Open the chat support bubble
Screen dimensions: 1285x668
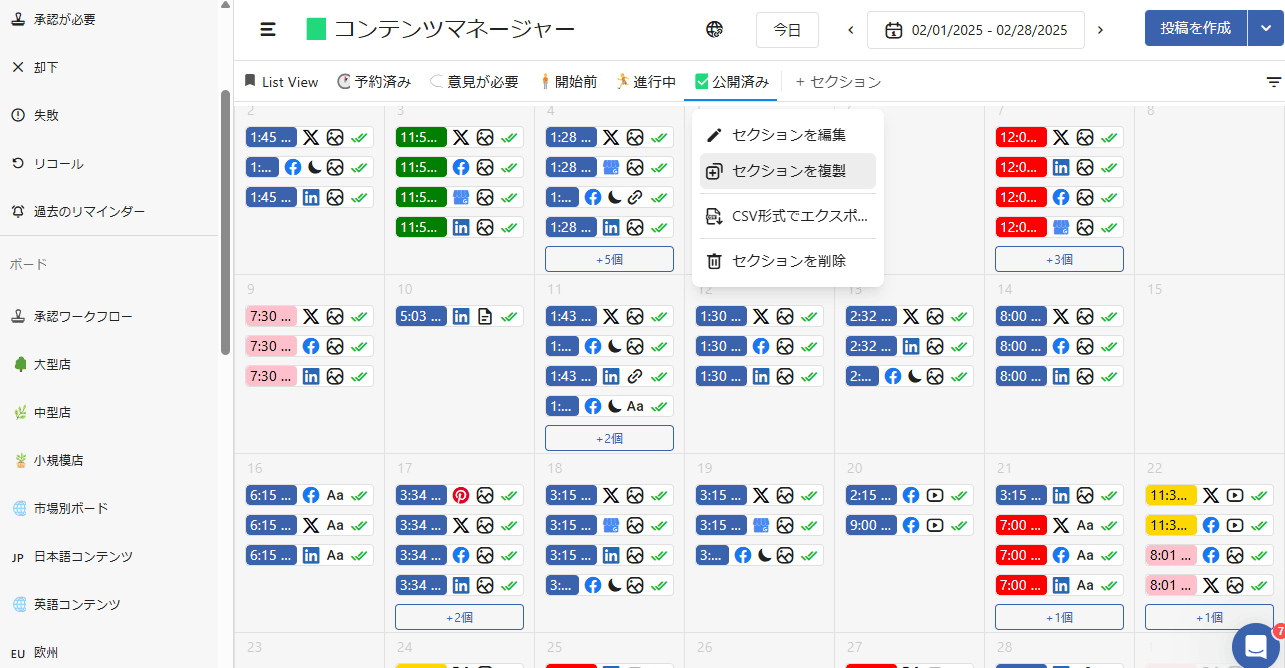click(x=1256, y=645)
